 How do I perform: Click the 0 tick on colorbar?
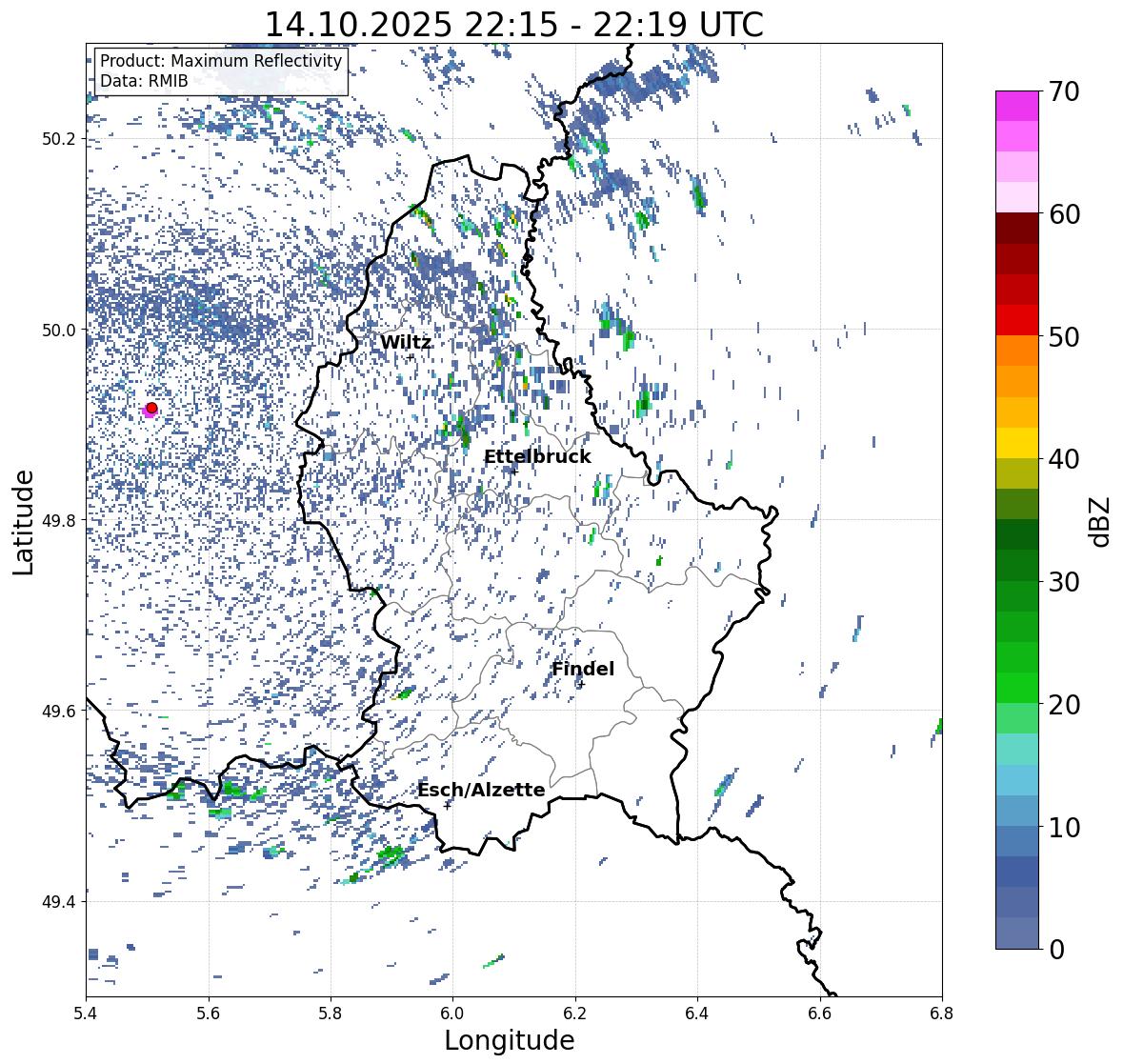1056,950
